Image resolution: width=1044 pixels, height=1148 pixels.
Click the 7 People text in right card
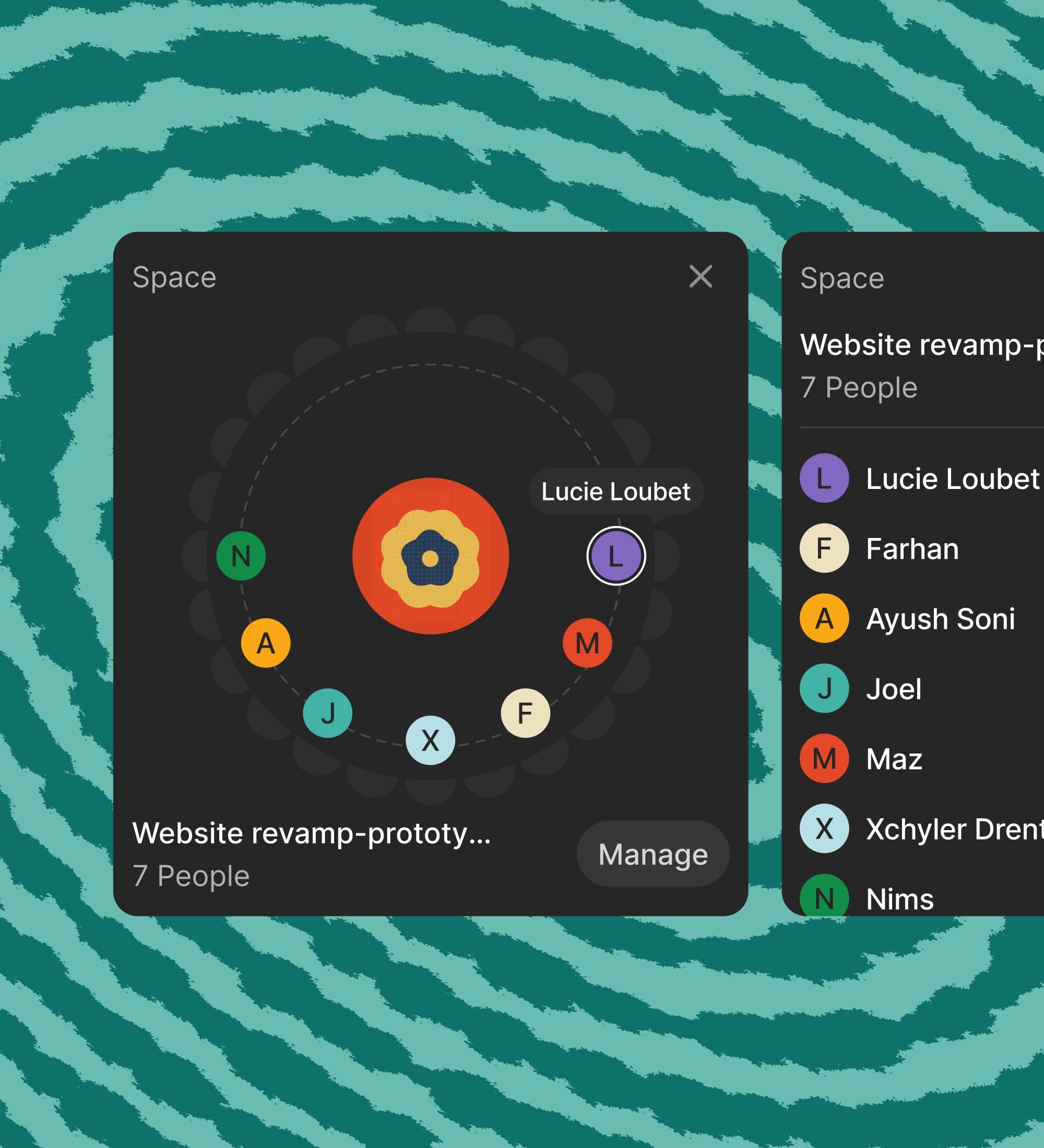tap(859, 388)
